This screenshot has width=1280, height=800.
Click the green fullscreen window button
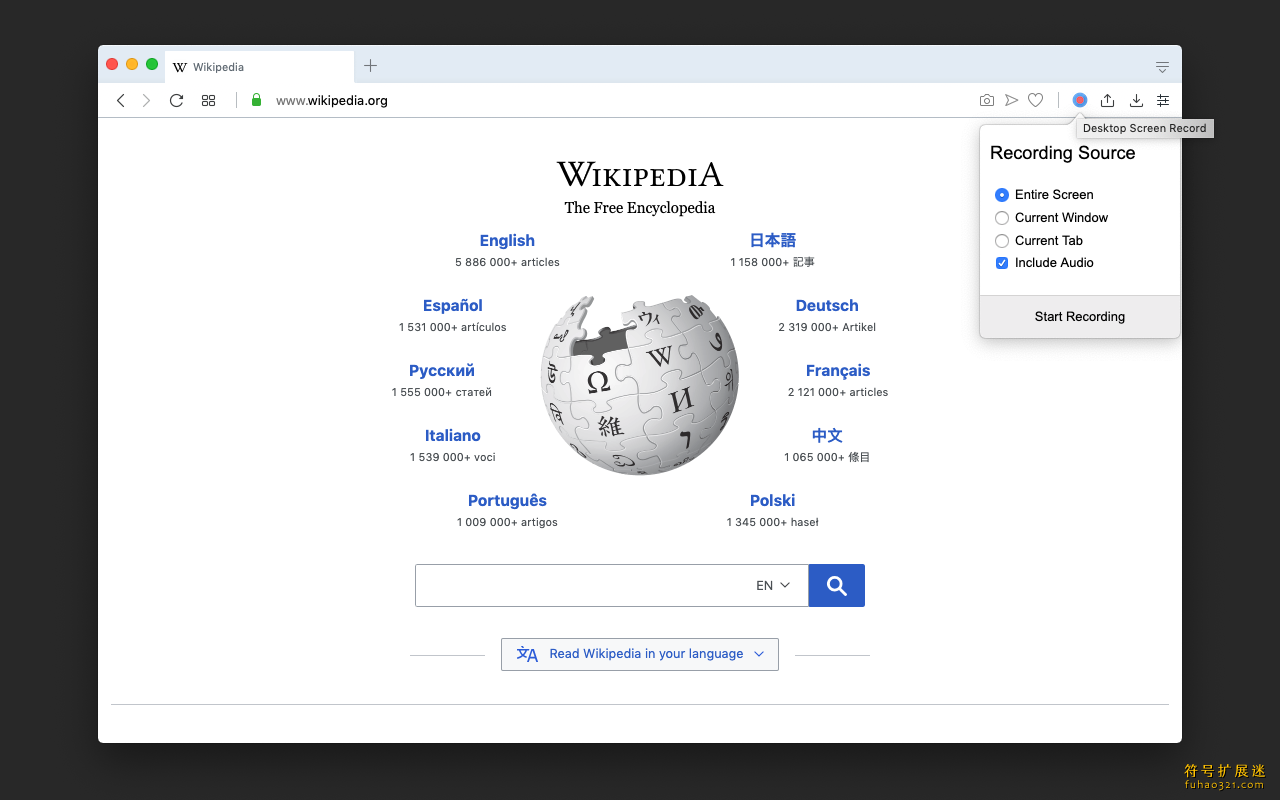click(x=152, y=64)
